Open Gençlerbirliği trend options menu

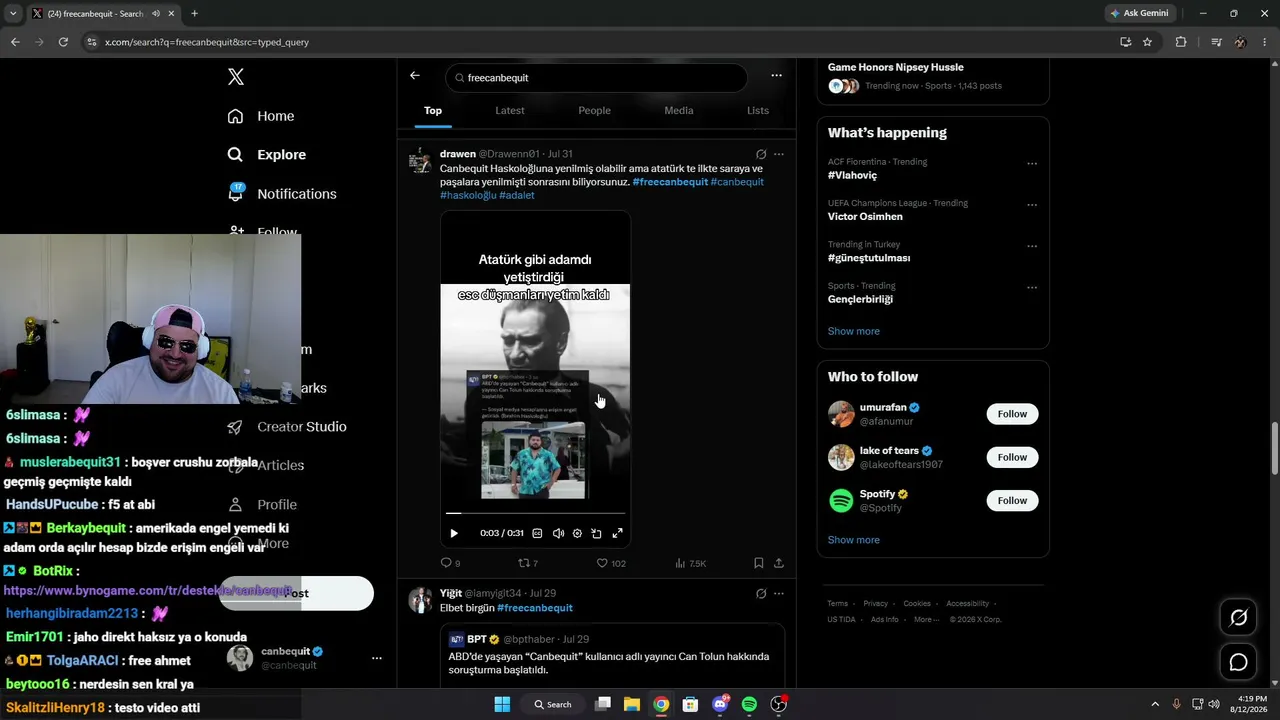(1032, 287)
